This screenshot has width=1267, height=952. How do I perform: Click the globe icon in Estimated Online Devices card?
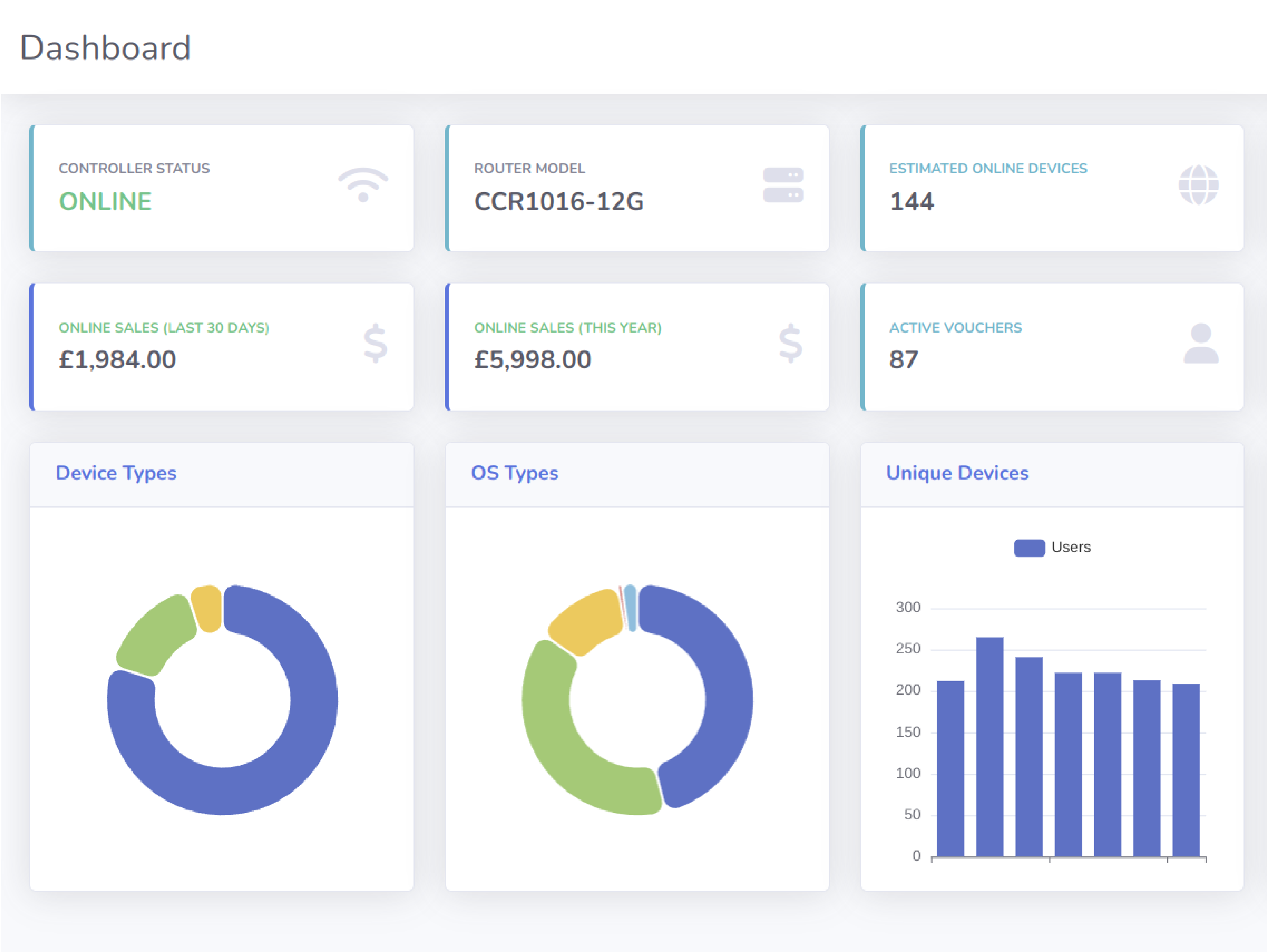pyautogui.click(x=1198, y=185)
